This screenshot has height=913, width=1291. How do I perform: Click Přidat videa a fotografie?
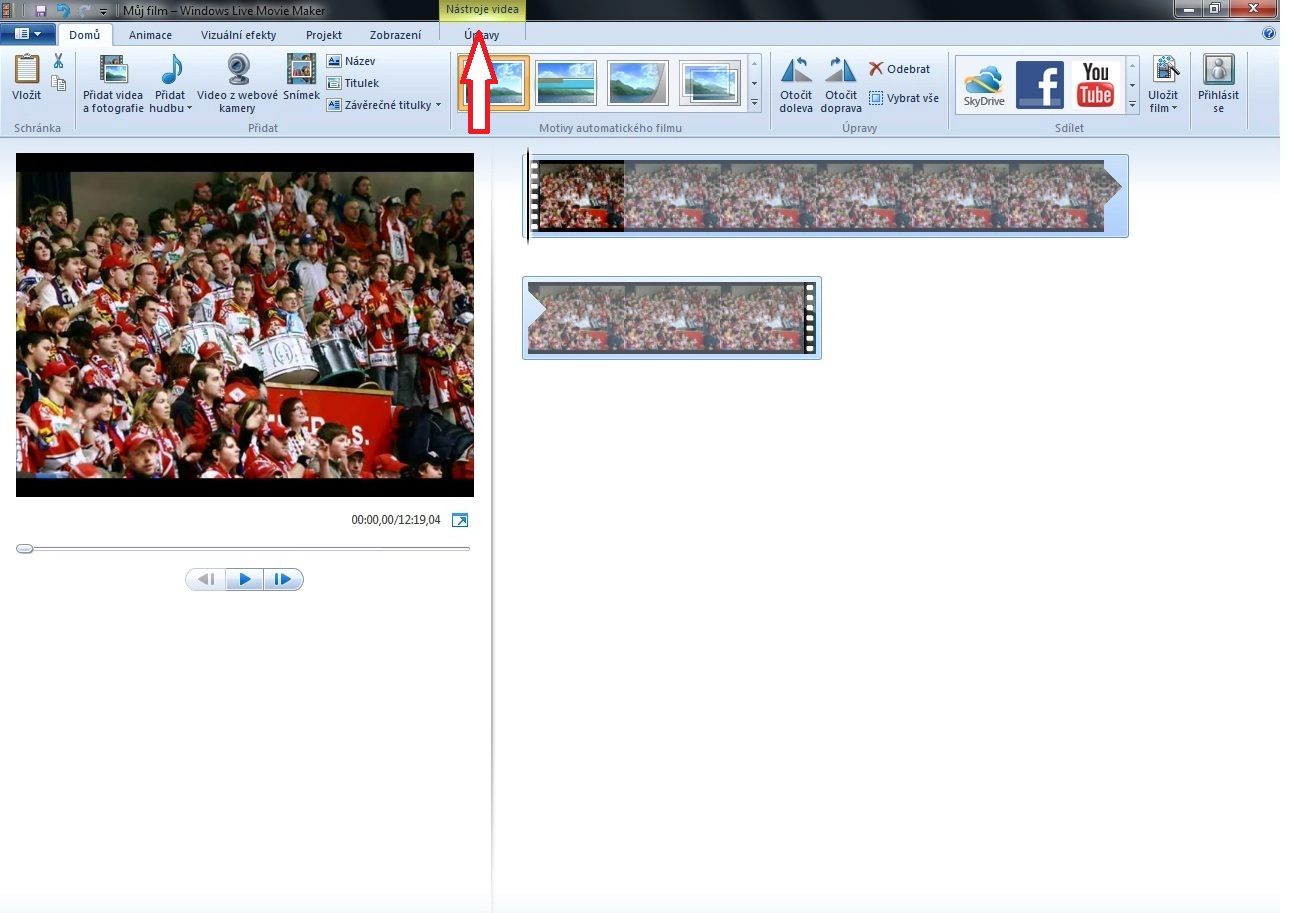[x=113, y=83]
